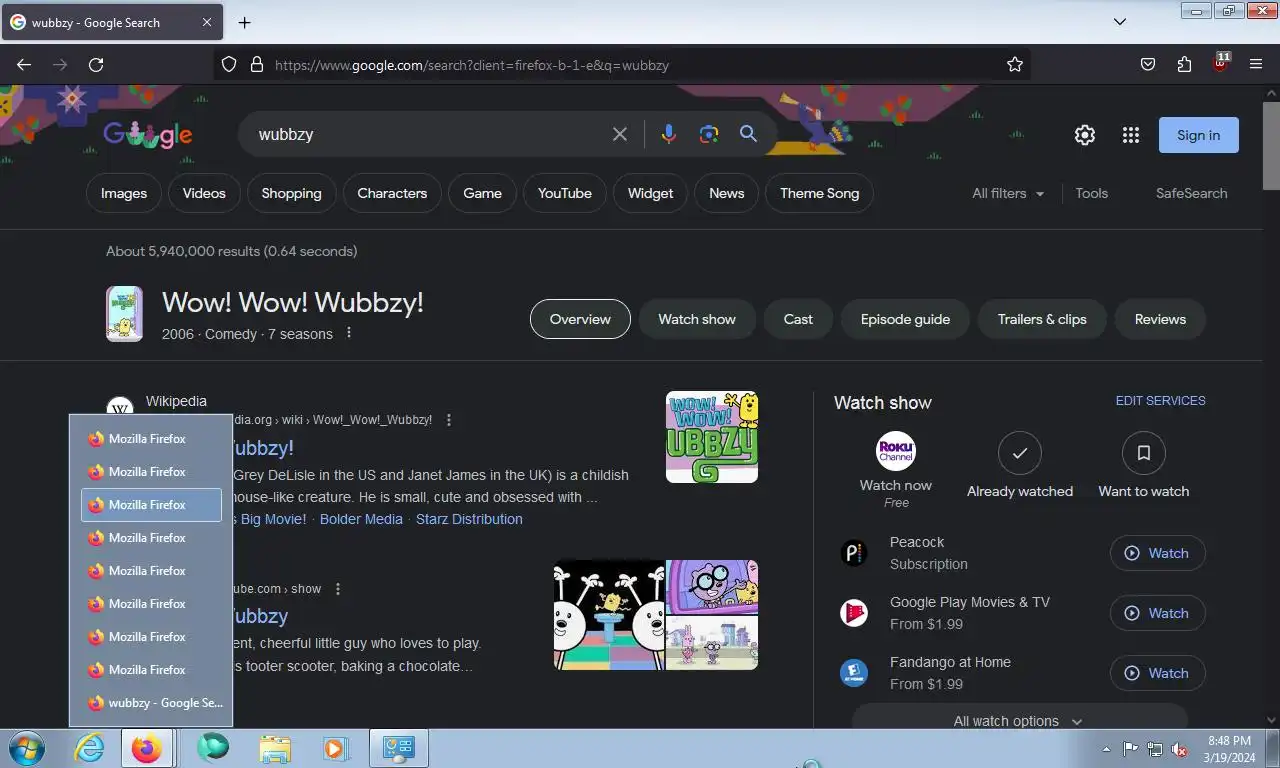Launch Internet Explorer from taskbar
This screenshot has width=1280, height=768.
tap(89, 748)
